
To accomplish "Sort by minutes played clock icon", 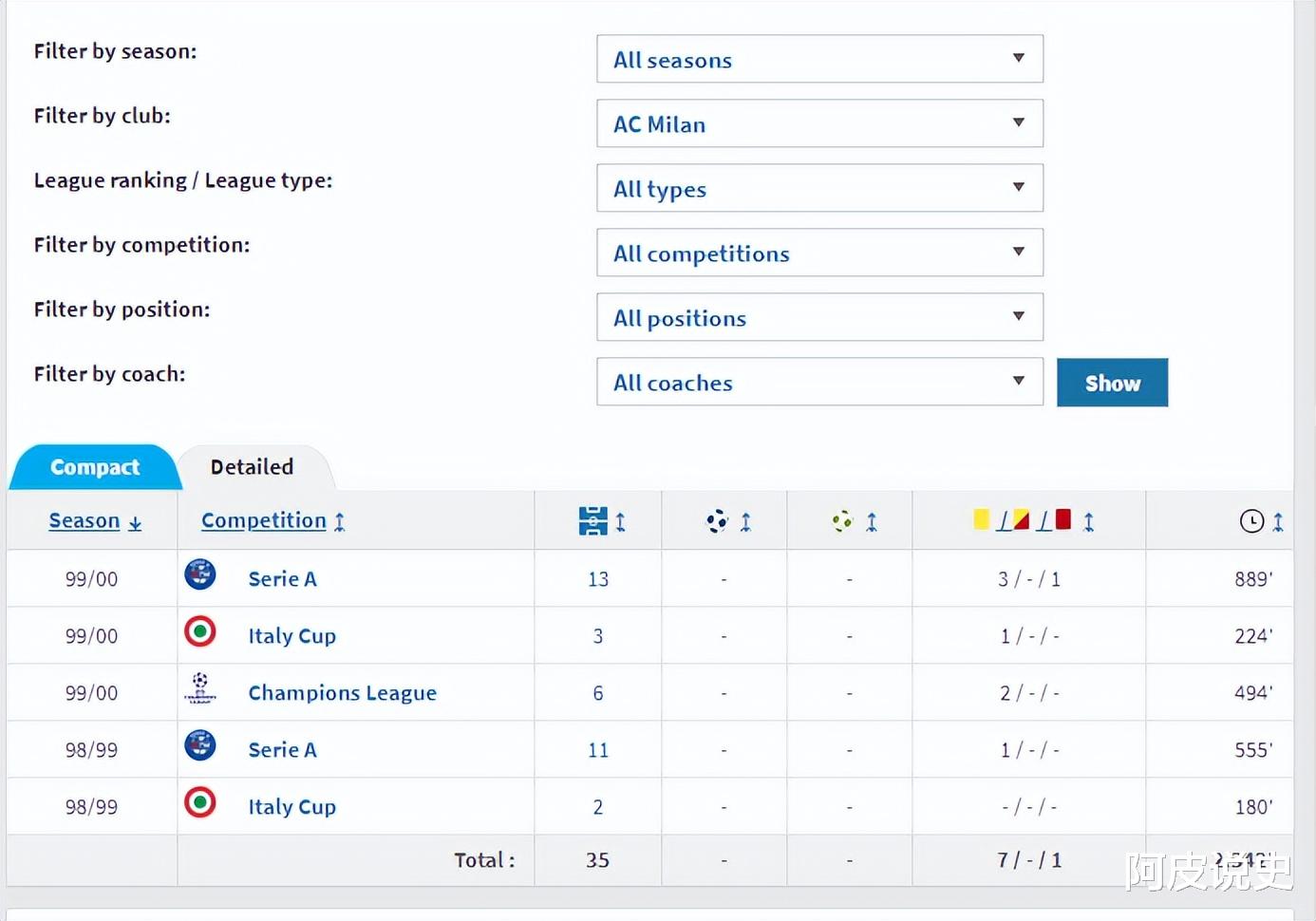I will (1251, 521).
